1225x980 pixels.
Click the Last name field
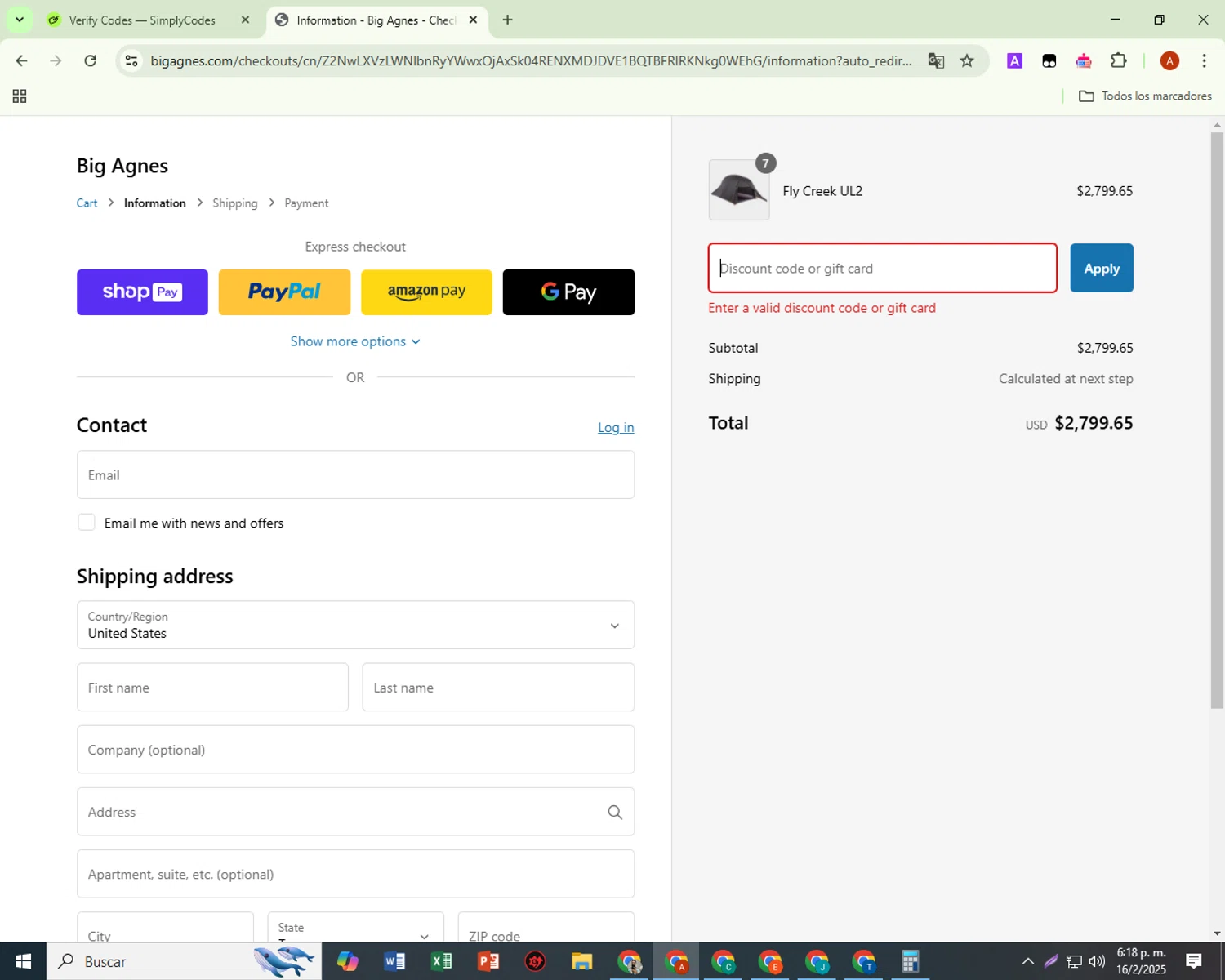[498, 687]
